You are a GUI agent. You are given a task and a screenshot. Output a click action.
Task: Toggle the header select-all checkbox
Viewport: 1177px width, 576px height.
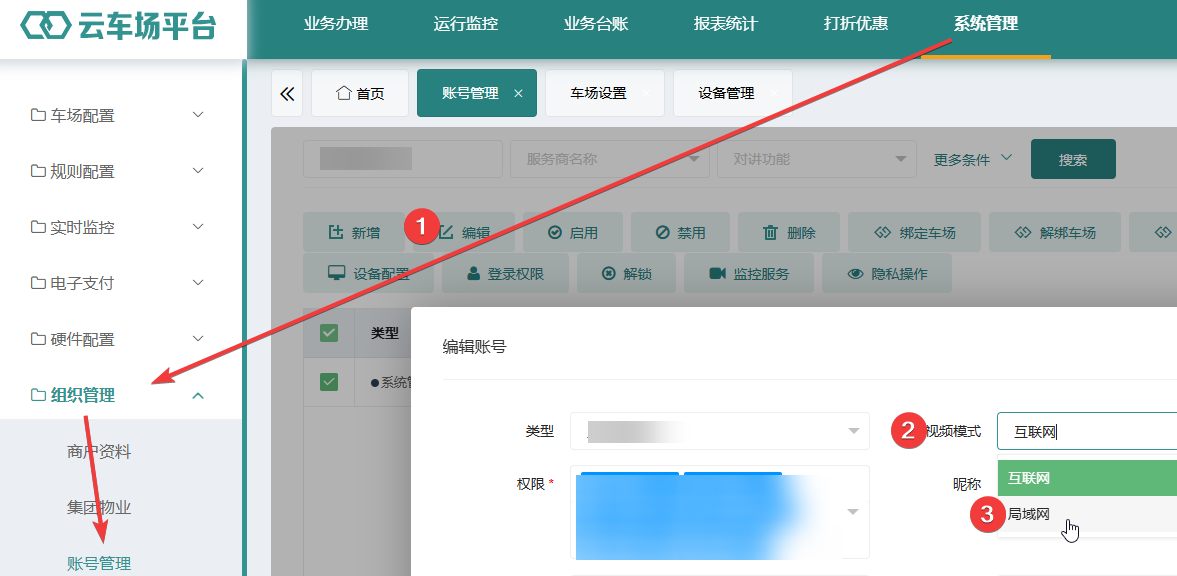[x=329, y=333]
